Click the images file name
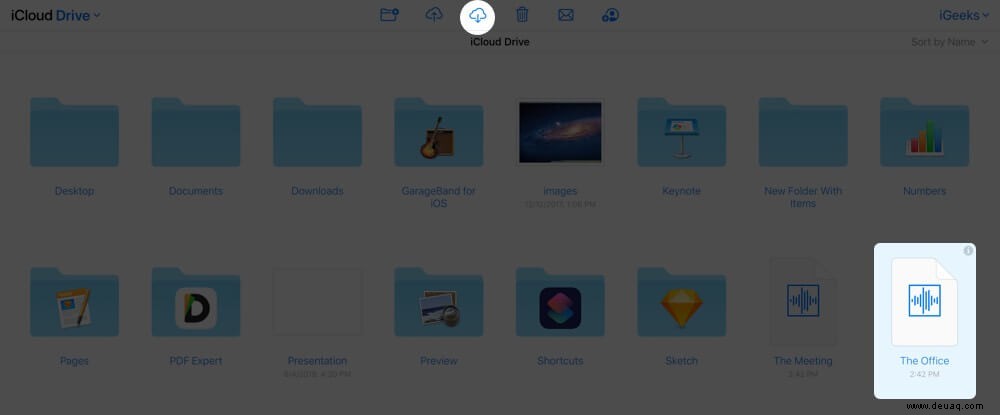 coord(560,191)
